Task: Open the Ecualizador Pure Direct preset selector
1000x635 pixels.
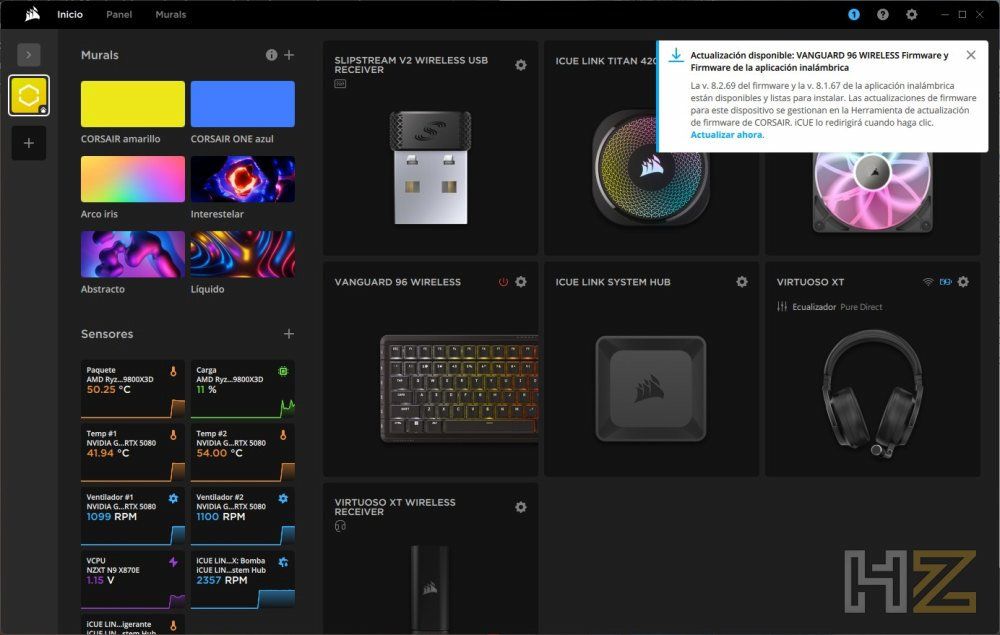Action: (x=830, y=307)
